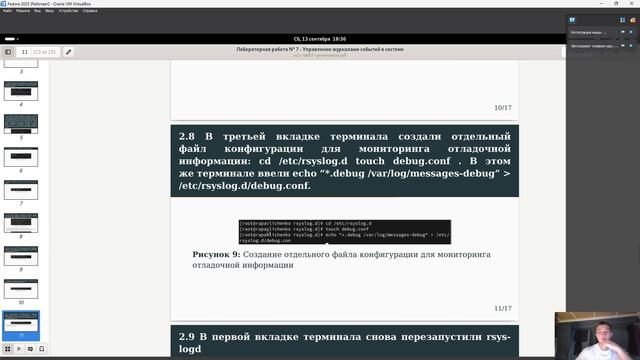
Task: Click the page number field showing 11
Action: pyautogui.click(x=25, y=52)
